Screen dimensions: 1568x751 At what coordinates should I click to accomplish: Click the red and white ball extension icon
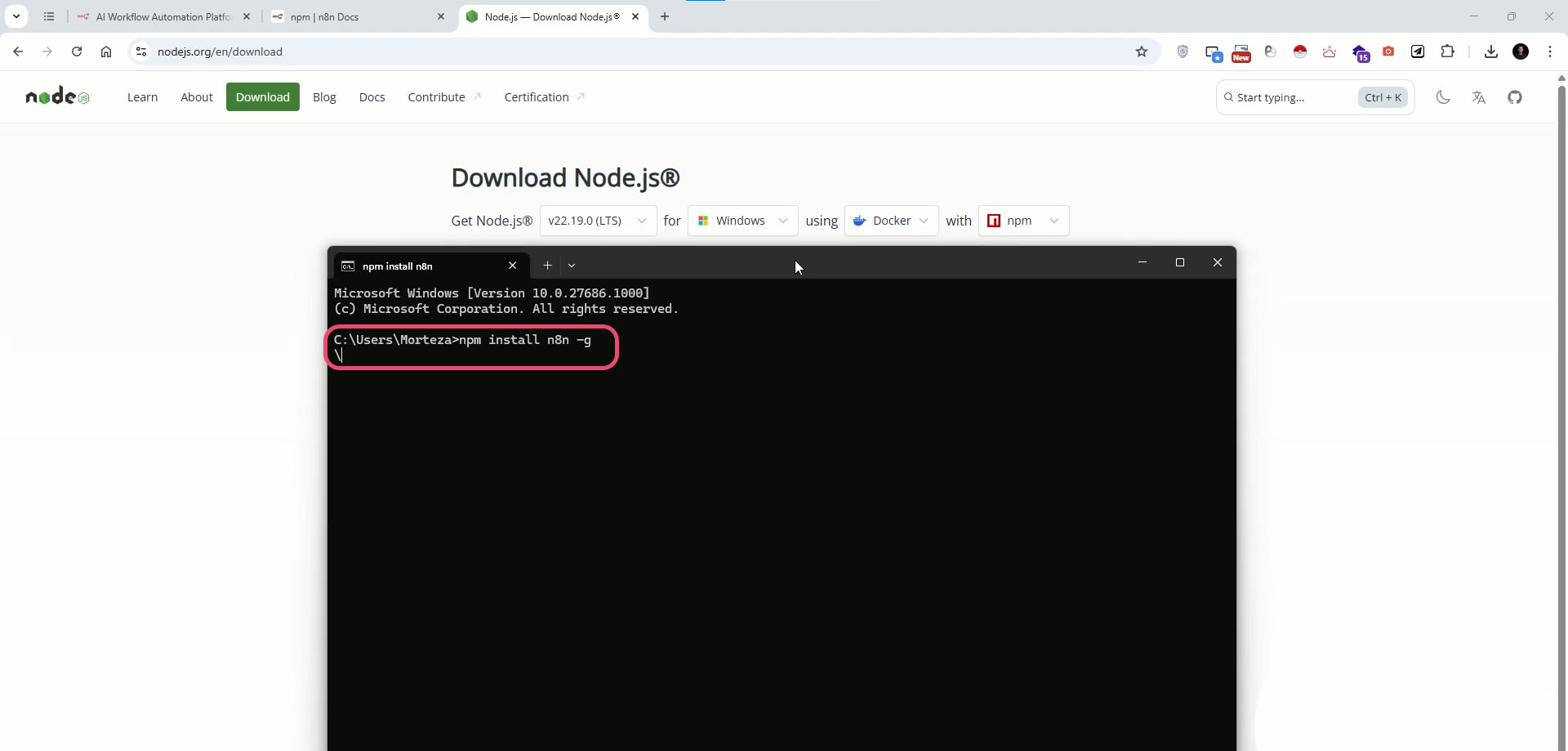pyautogui.click(x=1300, y=51)
